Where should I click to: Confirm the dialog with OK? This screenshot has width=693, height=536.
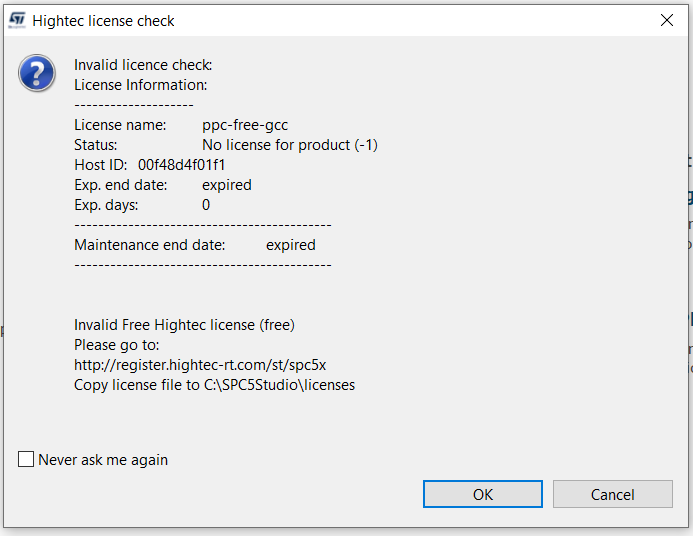(x=483, y=494)
